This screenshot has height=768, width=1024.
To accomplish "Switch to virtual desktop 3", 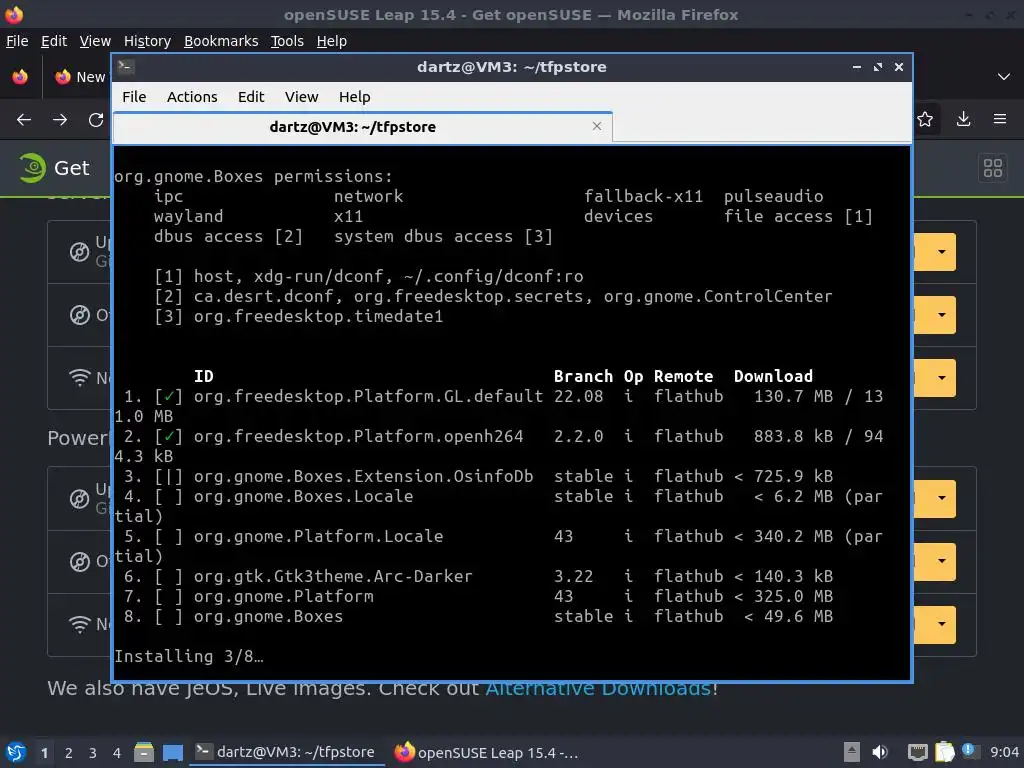I will [93, 753].
